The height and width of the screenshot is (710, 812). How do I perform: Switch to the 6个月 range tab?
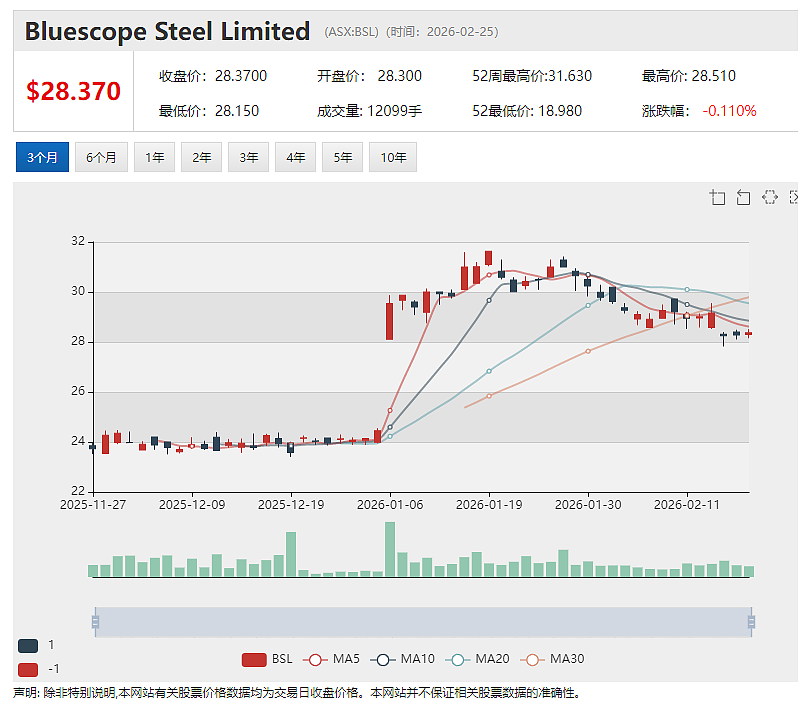[102, 157]
